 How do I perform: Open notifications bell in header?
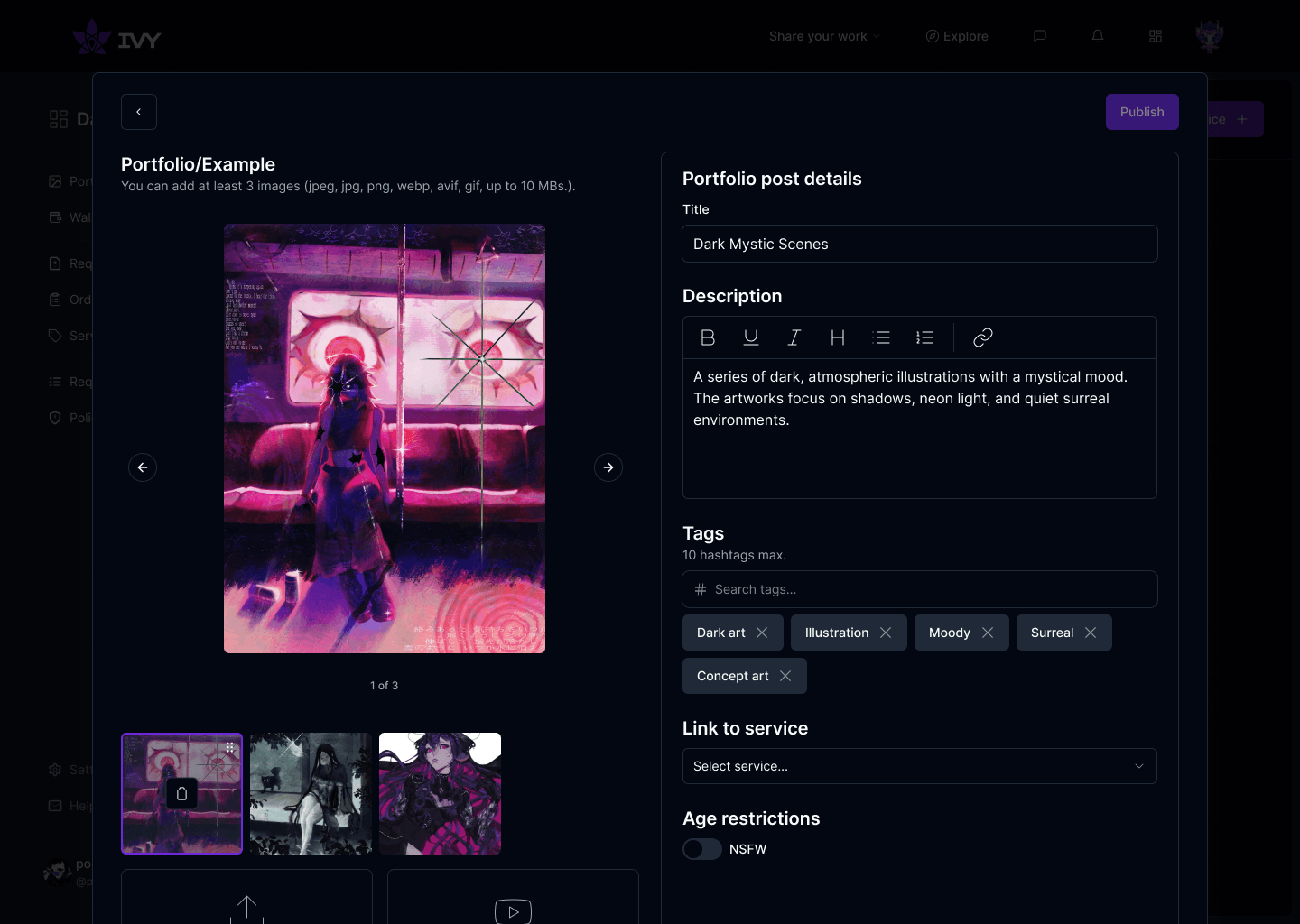pyautogui.click(x=1098, y=36)
